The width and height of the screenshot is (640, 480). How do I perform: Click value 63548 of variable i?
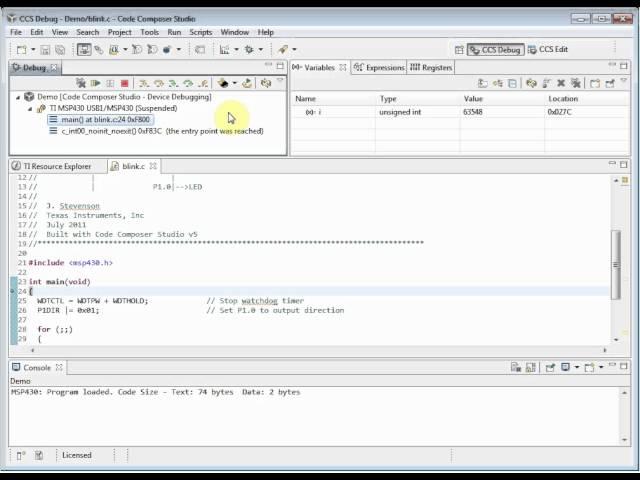coord(473,112)
